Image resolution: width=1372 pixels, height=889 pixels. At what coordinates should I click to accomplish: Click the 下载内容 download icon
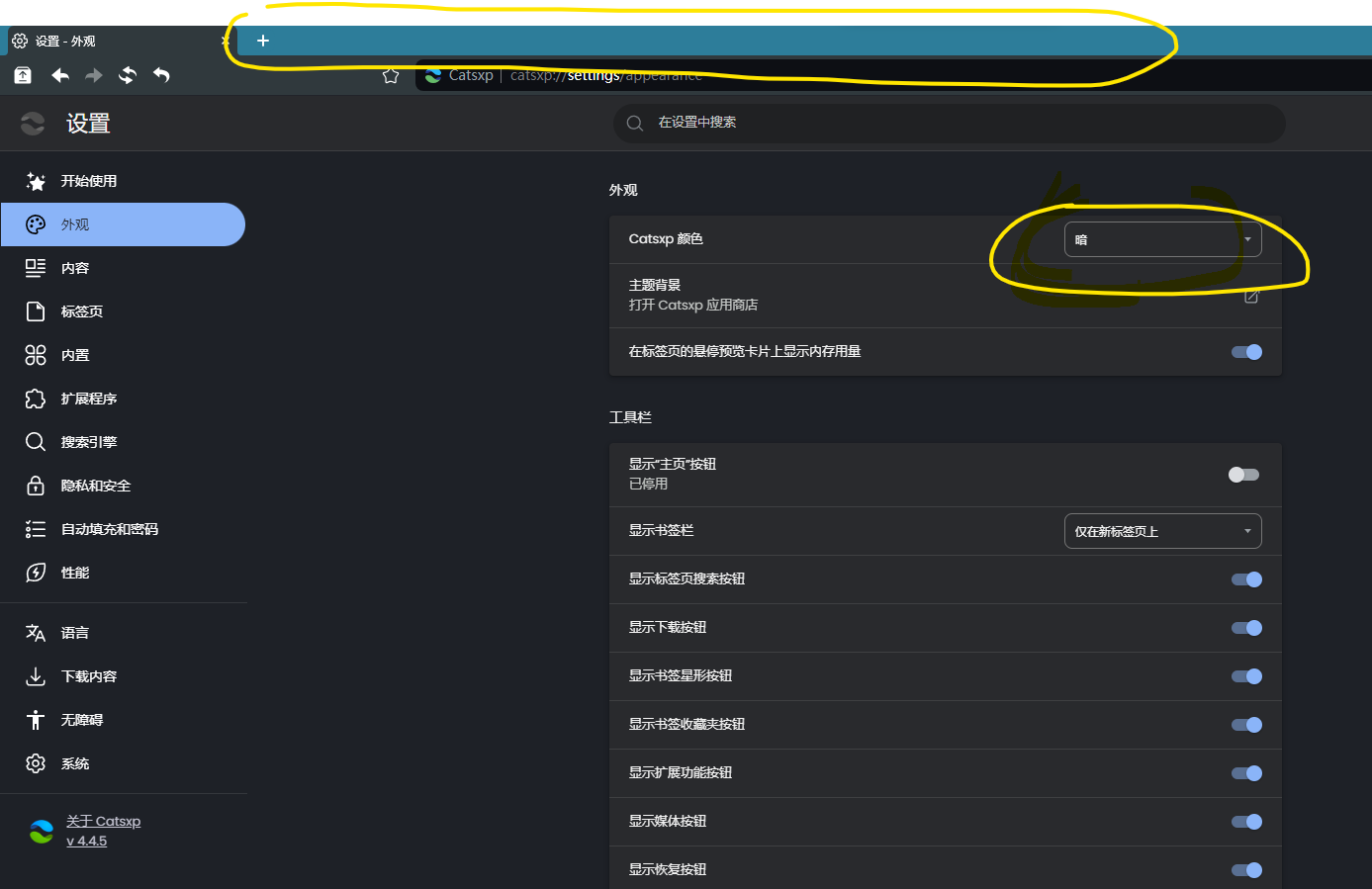[36, 676]
